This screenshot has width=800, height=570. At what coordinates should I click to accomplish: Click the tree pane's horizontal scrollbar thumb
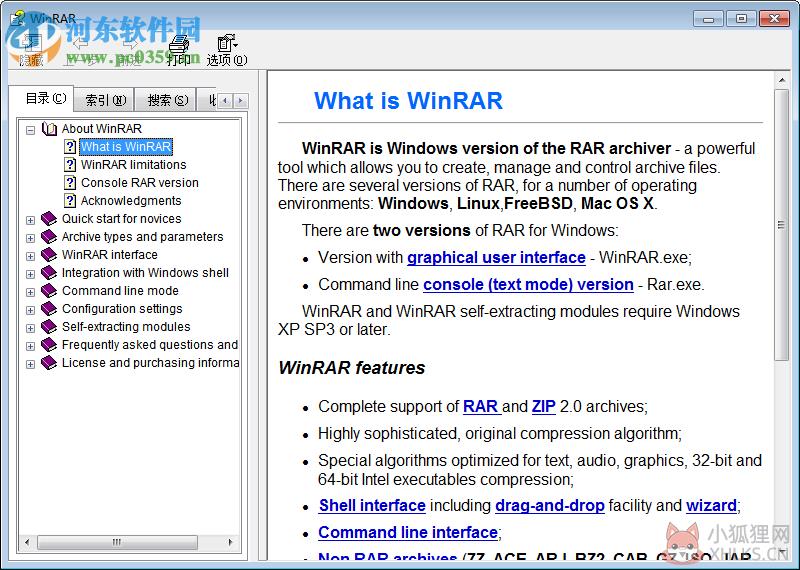[x=117, y=541]
